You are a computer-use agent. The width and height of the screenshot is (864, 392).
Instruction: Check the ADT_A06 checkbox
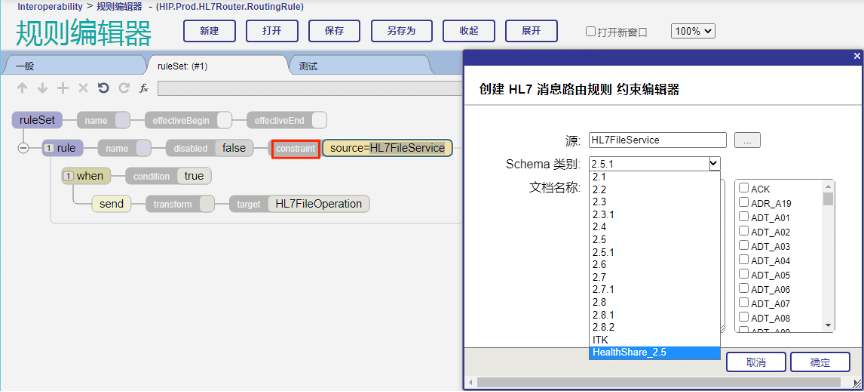[743, 288]
